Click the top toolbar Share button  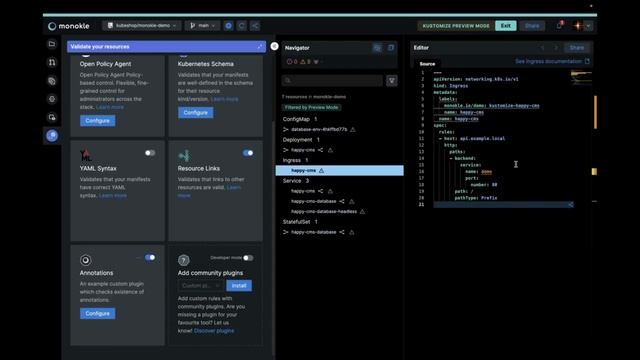(x=532, y=26)
